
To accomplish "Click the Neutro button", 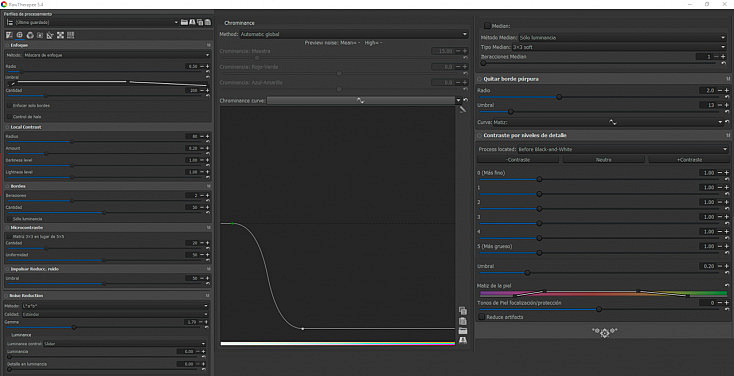I will 603,160.
